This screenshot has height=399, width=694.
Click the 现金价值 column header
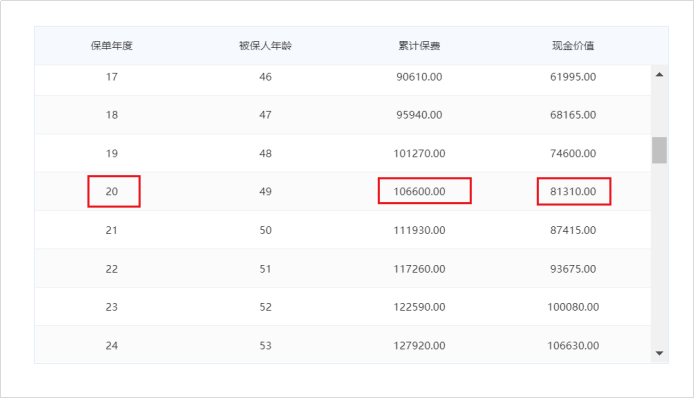[x=573, y=46]
